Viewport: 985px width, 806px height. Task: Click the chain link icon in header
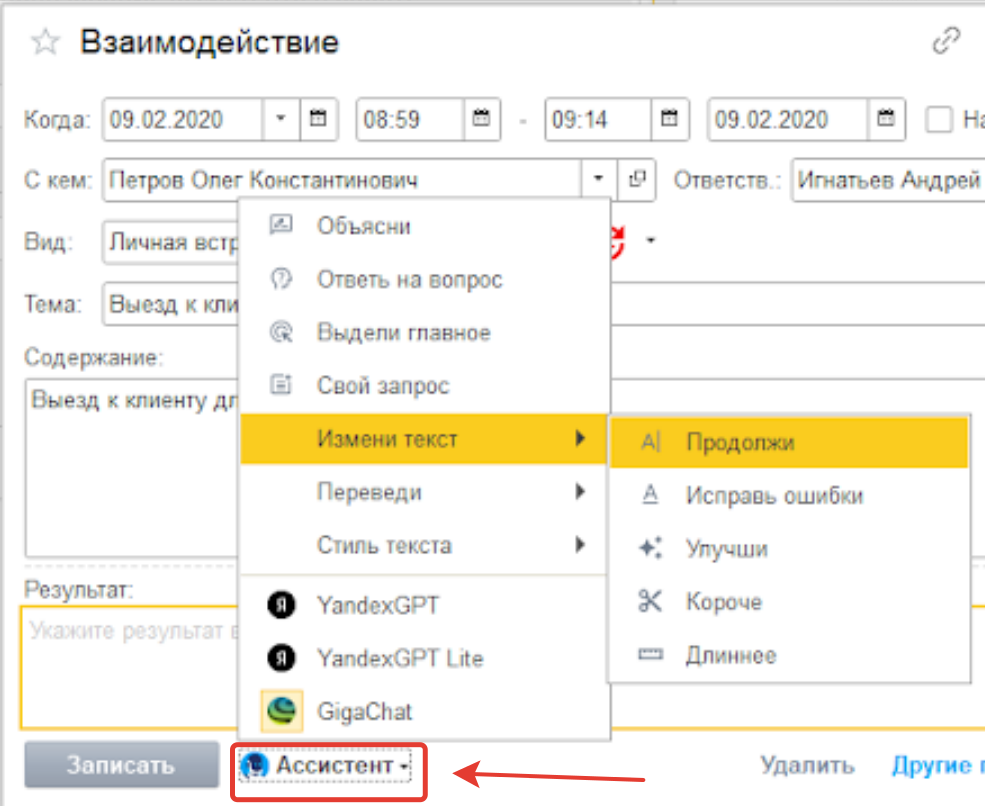945,41
